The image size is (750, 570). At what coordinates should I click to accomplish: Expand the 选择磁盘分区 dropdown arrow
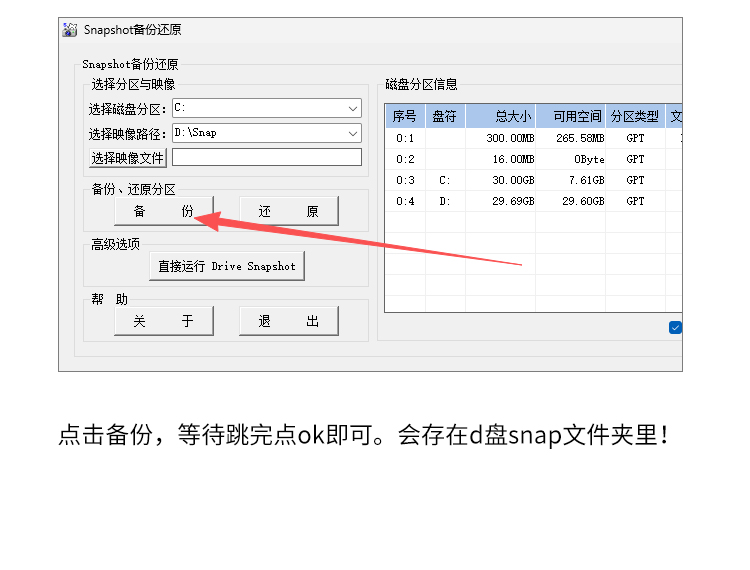click(353, 108)
